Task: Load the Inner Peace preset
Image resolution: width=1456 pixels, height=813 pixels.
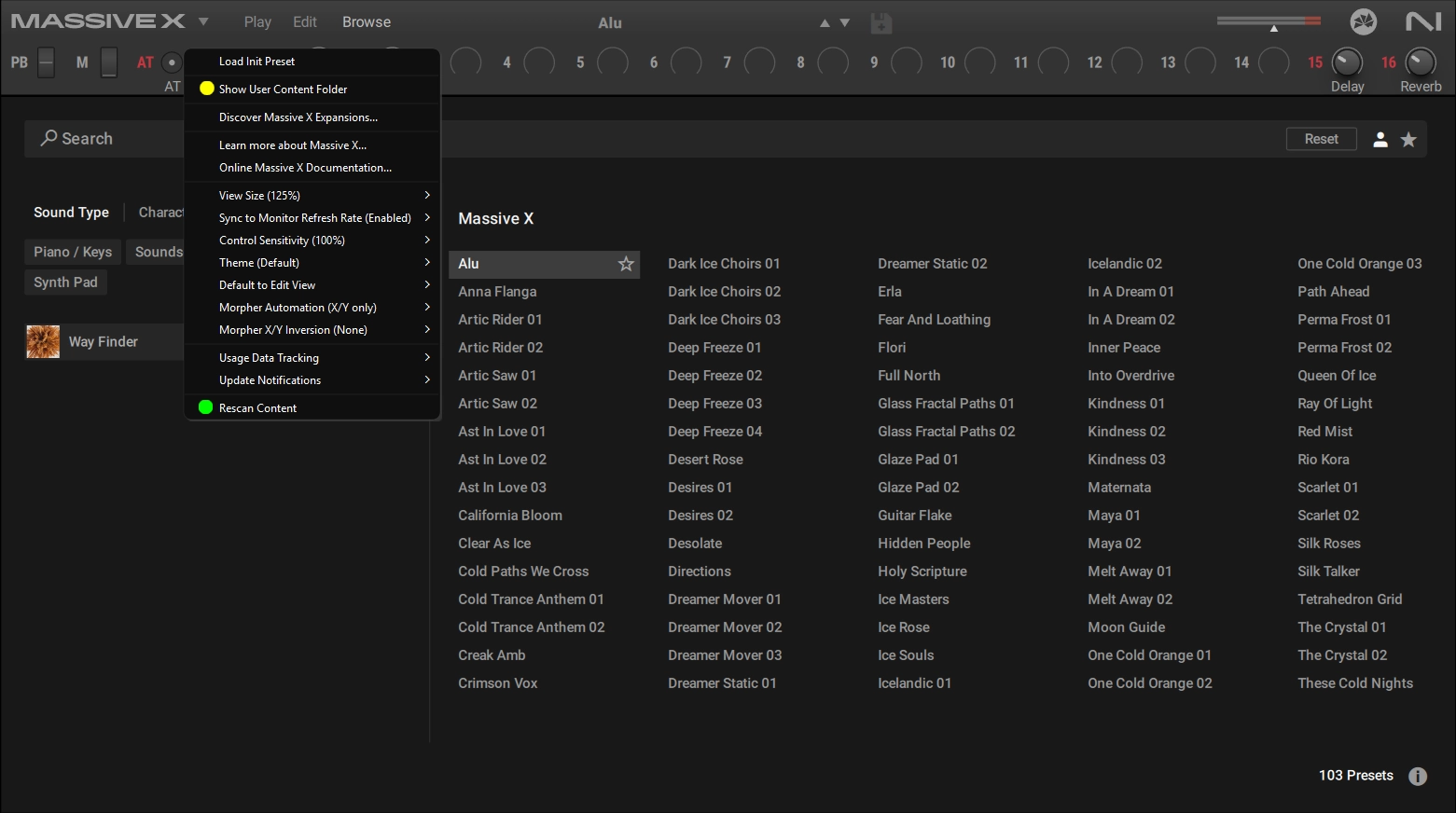Action: 1124,348
